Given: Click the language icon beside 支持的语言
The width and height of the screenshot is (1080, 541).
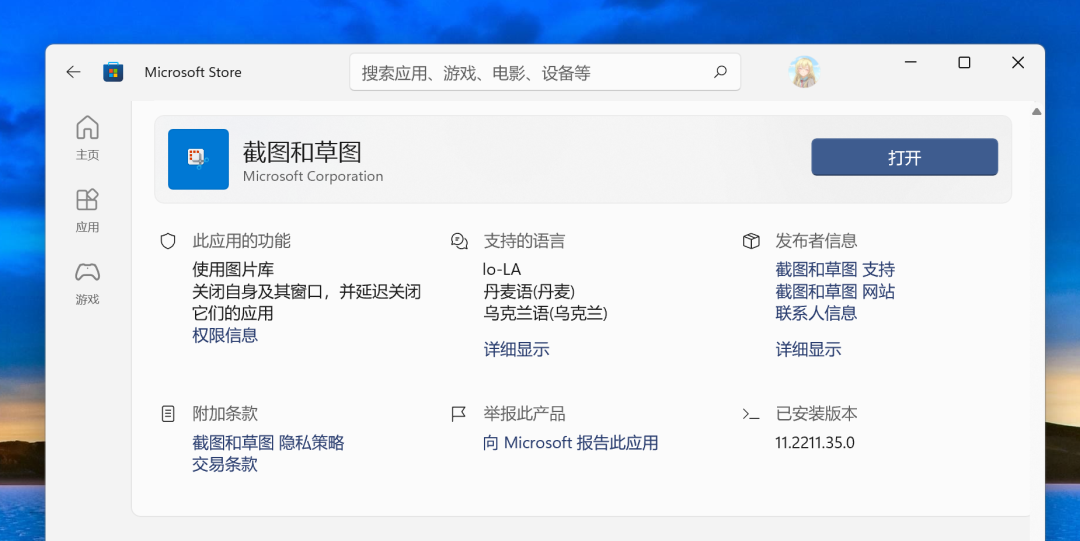Looking at the screenshot, I should pos(459,241).
